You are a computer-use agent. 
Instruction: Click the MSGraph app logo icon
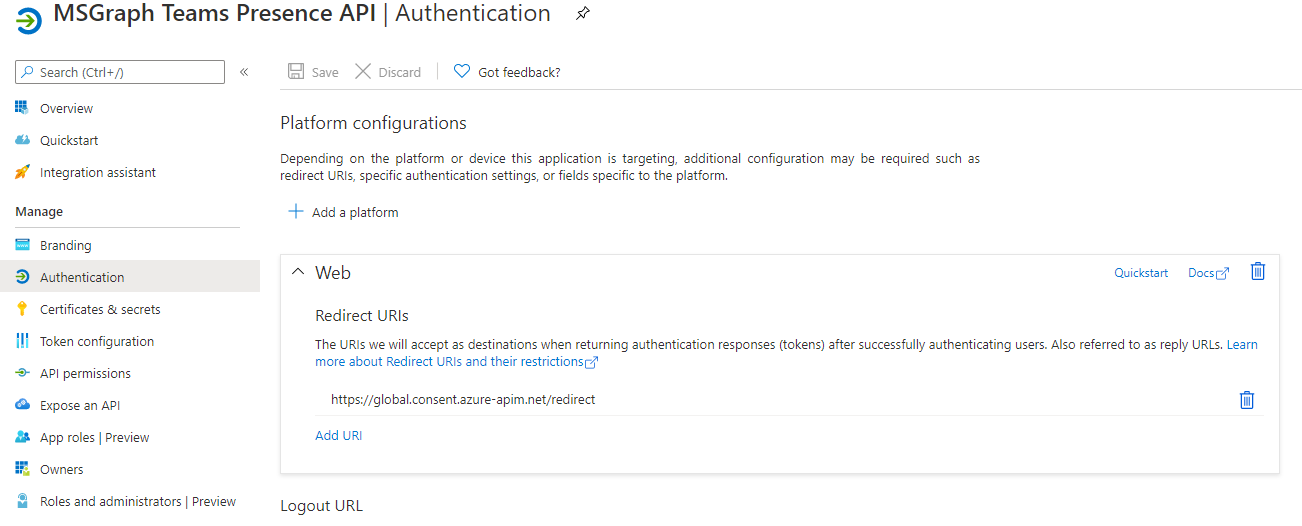[29, 19]
